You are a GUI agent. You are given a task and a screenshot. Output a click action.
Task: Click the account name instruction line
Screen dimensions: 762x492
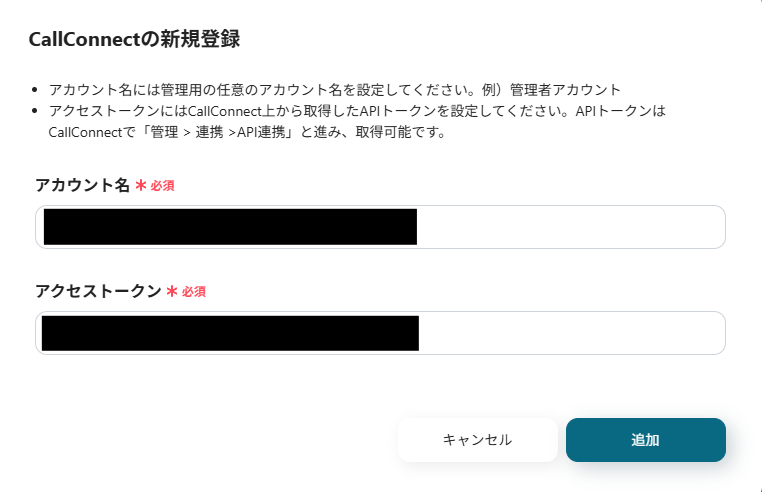coord(334,89)
